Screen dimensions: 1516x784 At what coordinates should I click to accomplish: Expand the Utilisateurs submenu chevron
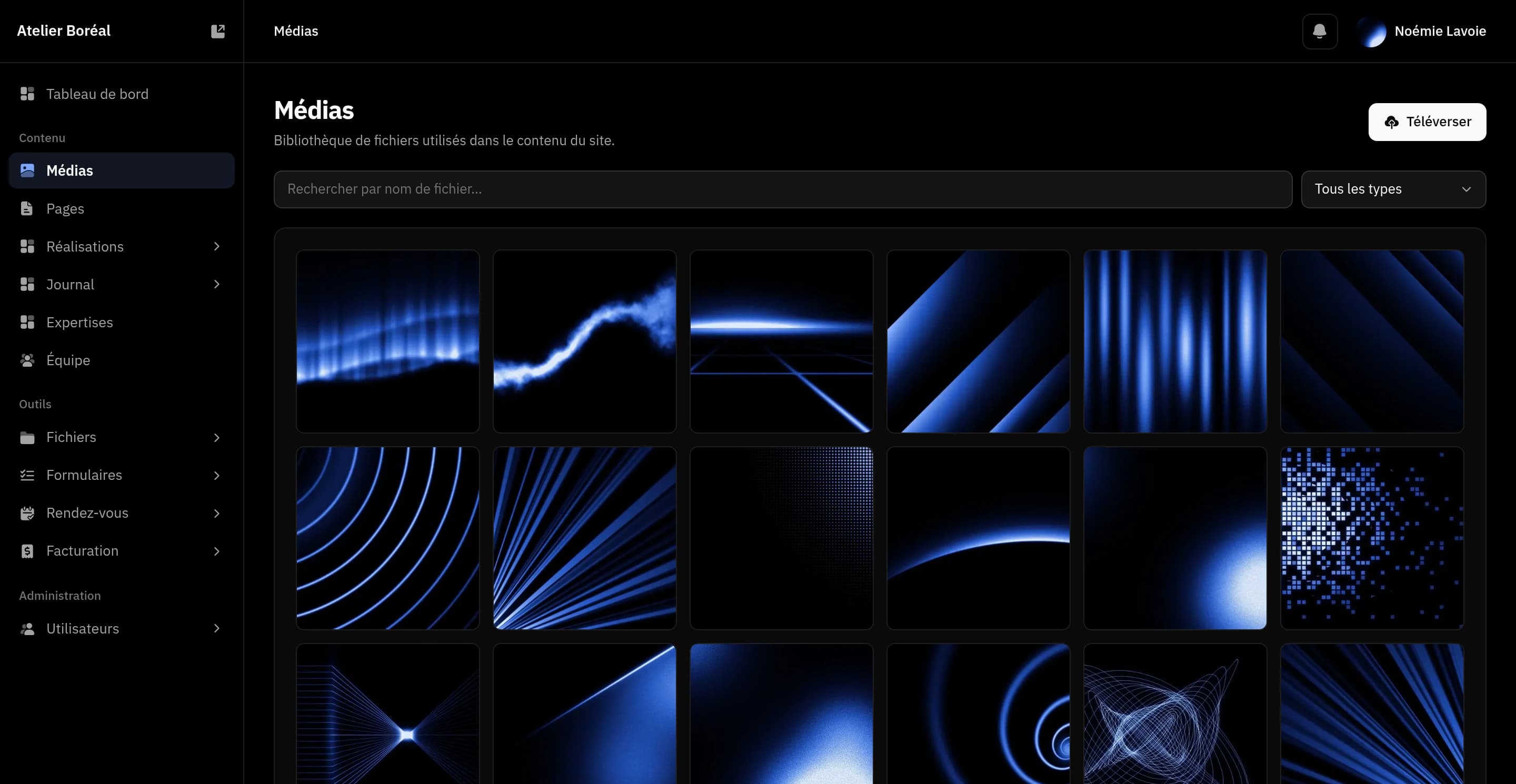click(216, 629)
